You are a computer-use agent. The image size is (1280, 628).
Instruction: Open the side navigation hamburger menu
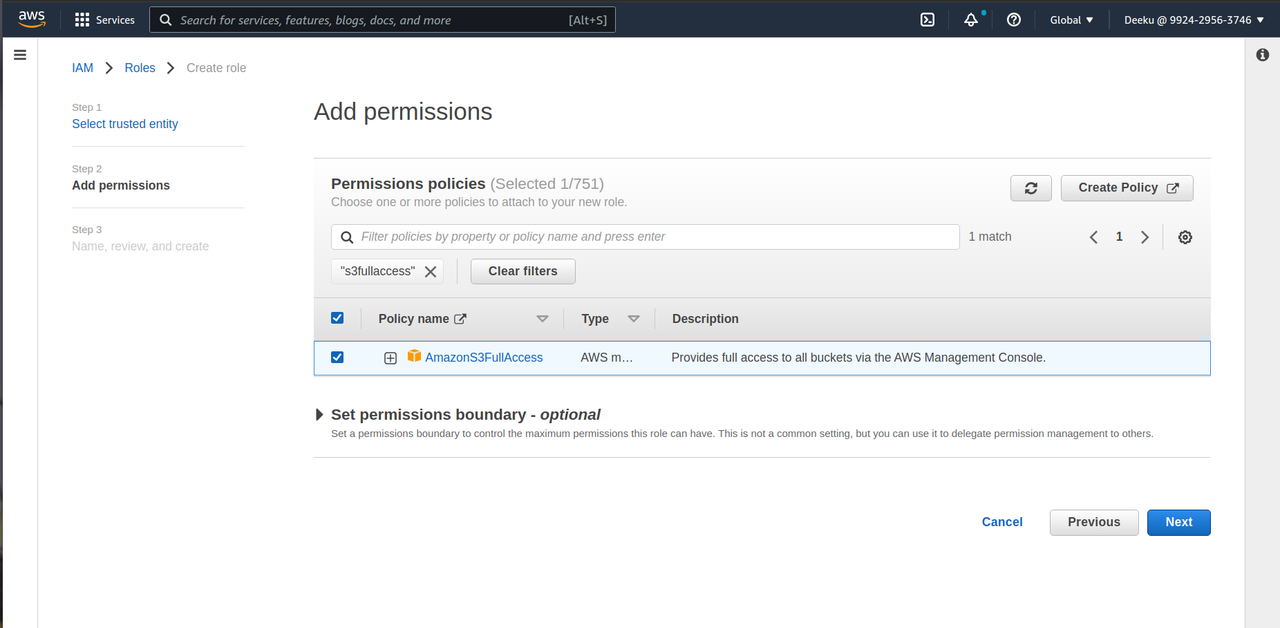point(19,56)
